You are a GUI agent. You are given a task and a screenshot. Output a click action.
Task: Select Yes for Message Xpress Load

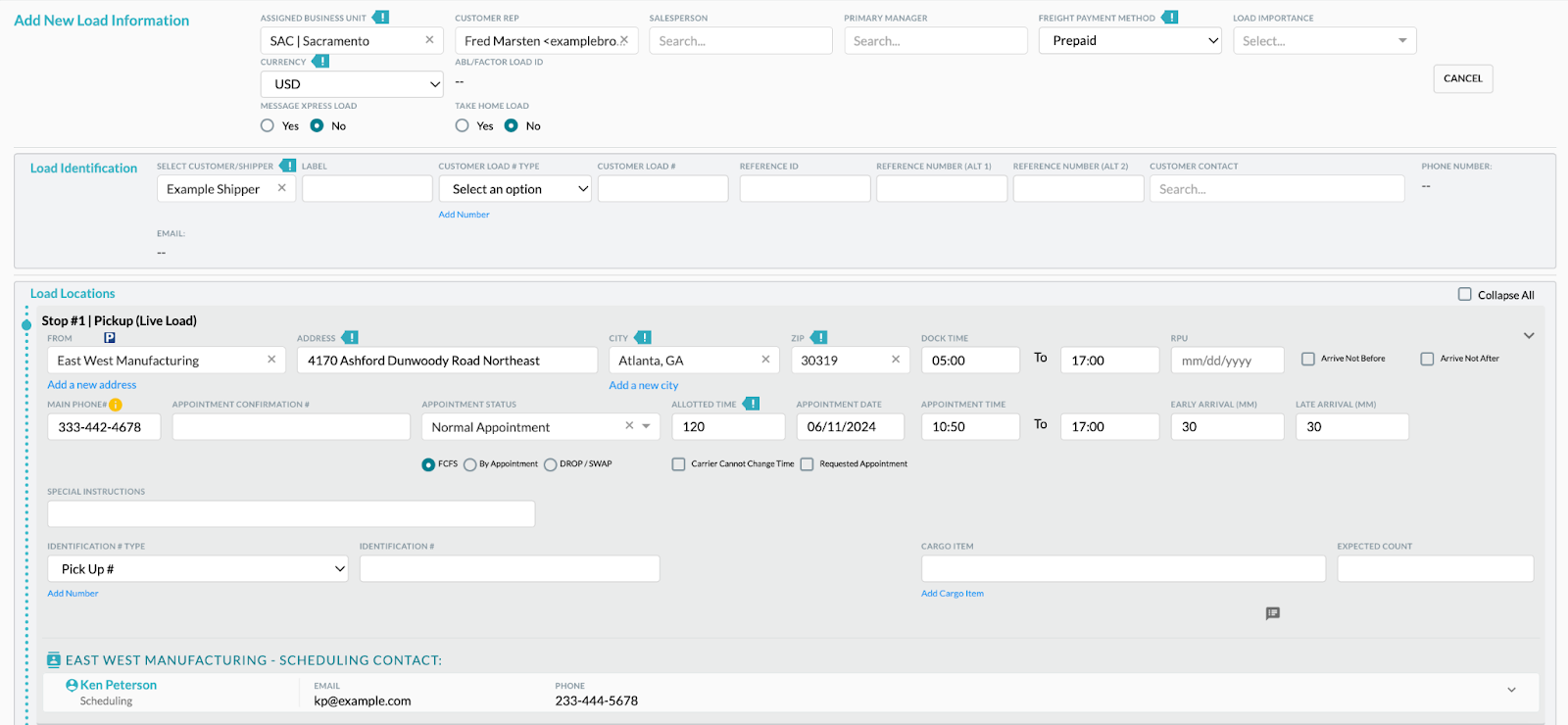tap(268, 125)
